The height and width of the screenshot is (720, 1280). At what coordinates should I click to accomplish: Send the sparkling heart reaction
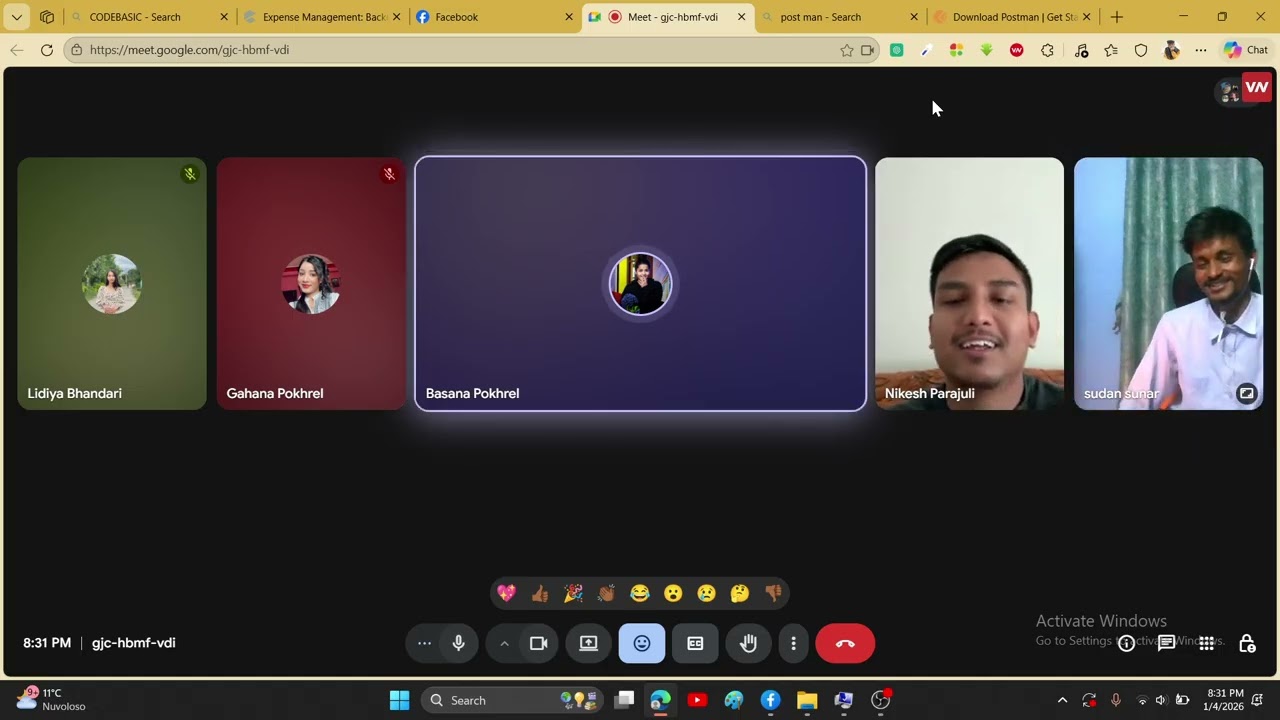pyautogui.click(x=507, y=593)
